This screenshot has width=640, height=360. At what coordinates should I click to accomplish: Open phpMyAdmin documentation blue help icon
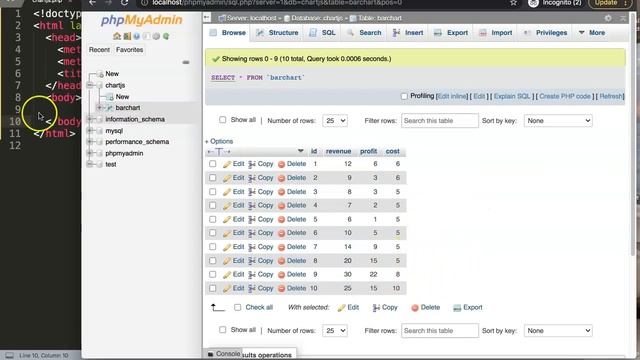click(137, 36)
